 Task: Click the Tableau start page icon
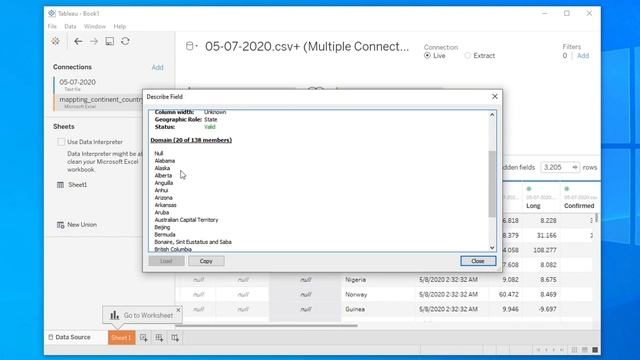(x=56, y=41)
